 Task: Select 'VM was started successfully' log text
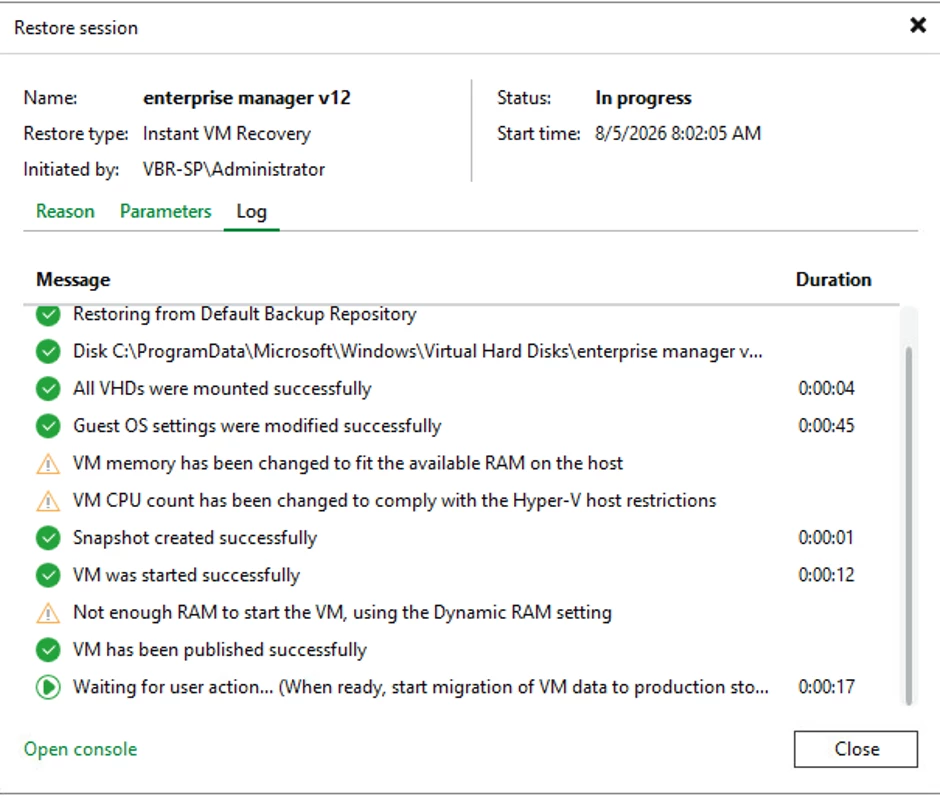click(x=186, y=575)
